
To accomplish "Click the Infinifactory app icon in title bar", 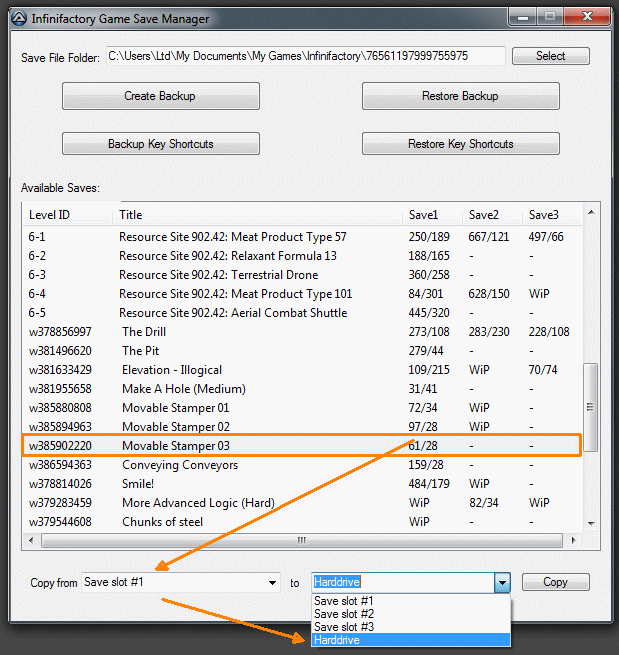I will pyautogui.click(x=19, y=19).
